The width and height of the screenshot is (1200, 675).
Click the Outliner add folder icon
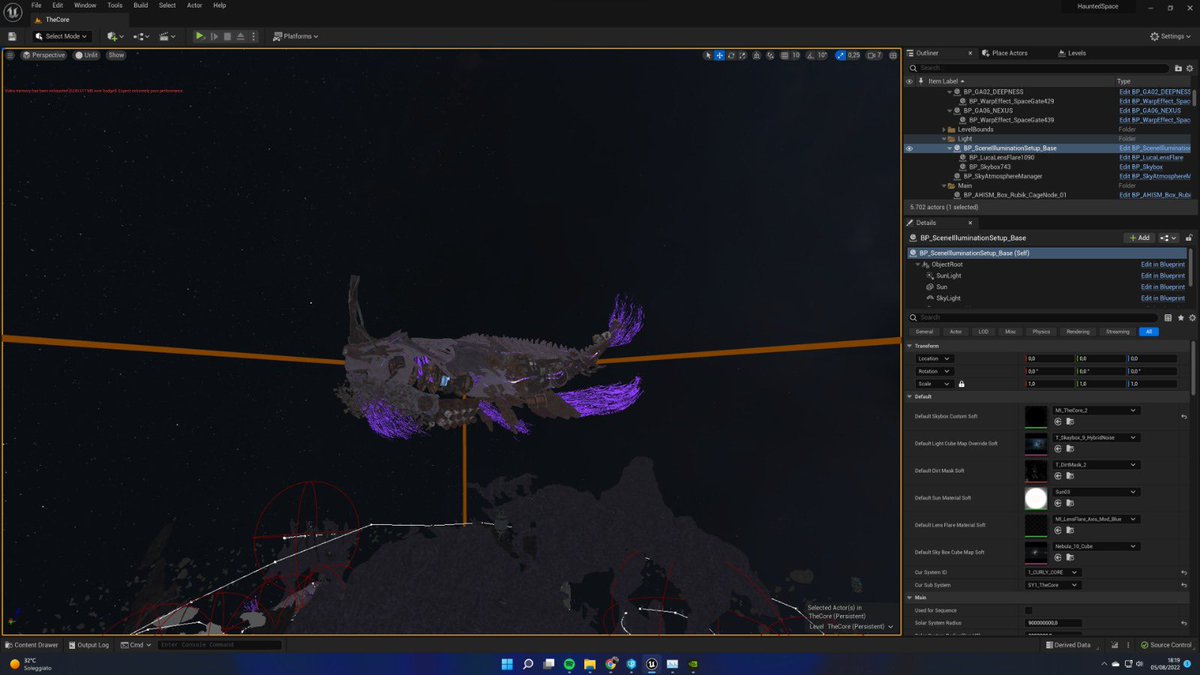pos(1178,68)
